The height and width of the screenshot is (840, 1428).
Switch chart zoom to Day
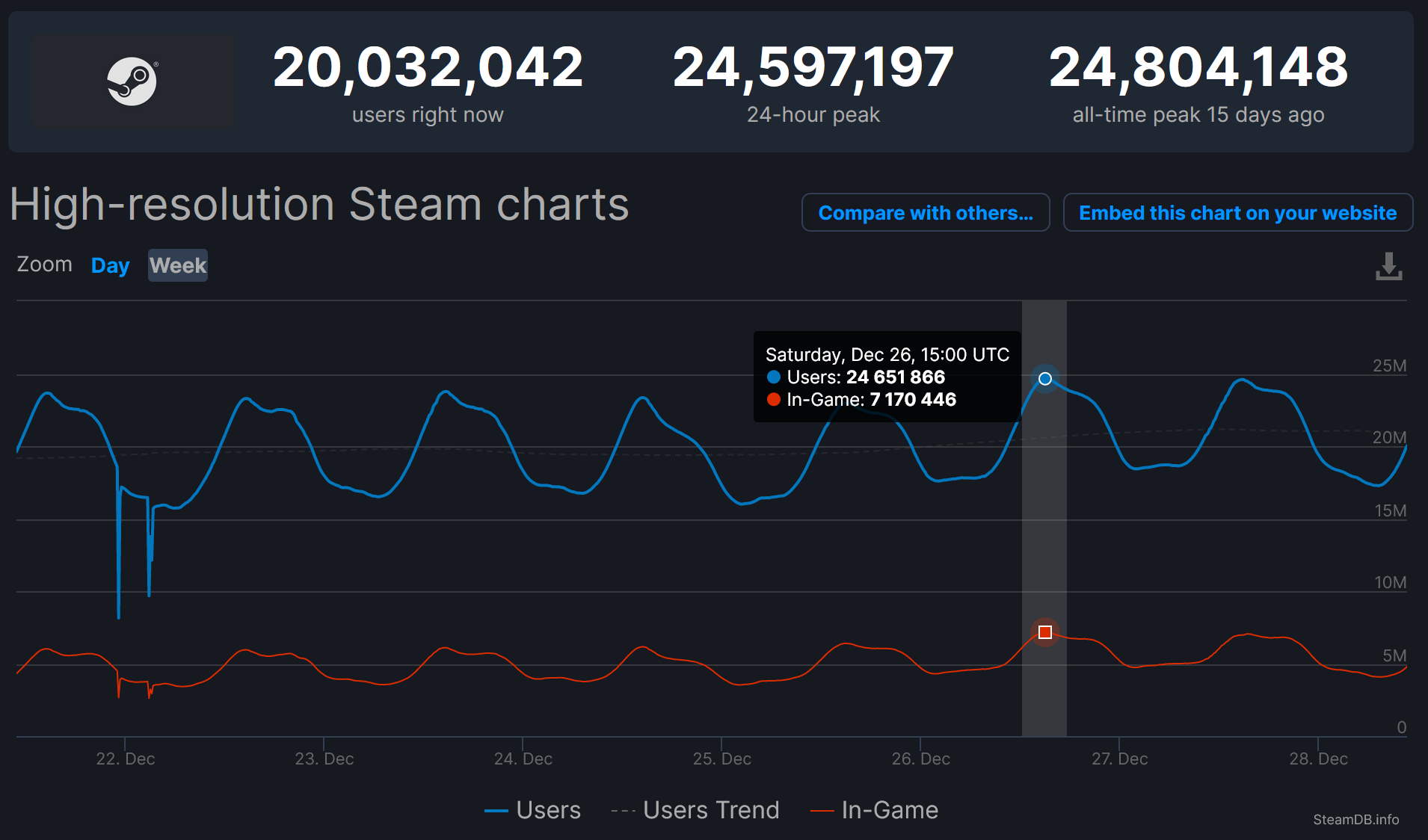(109, 265)
